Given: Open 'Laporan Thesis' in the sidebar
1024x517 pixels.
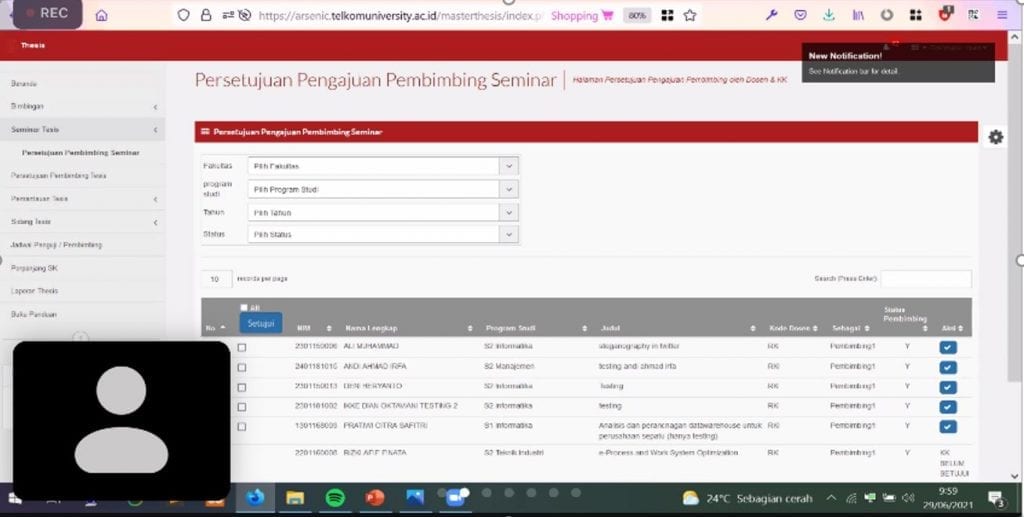Looking at the screenshot, I should pyautogui.click(x=35, y=291).
